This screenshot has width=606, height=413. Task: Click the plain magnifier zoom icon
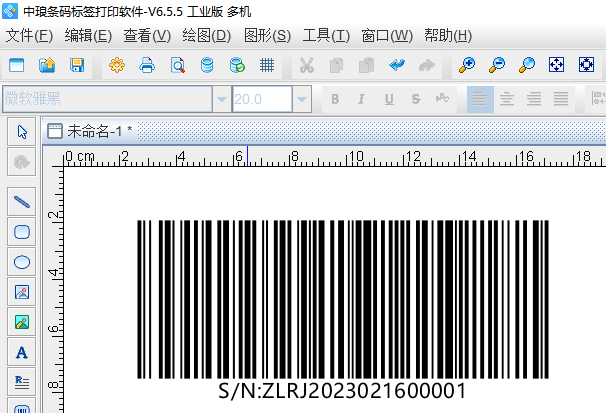tap(527, 65)
